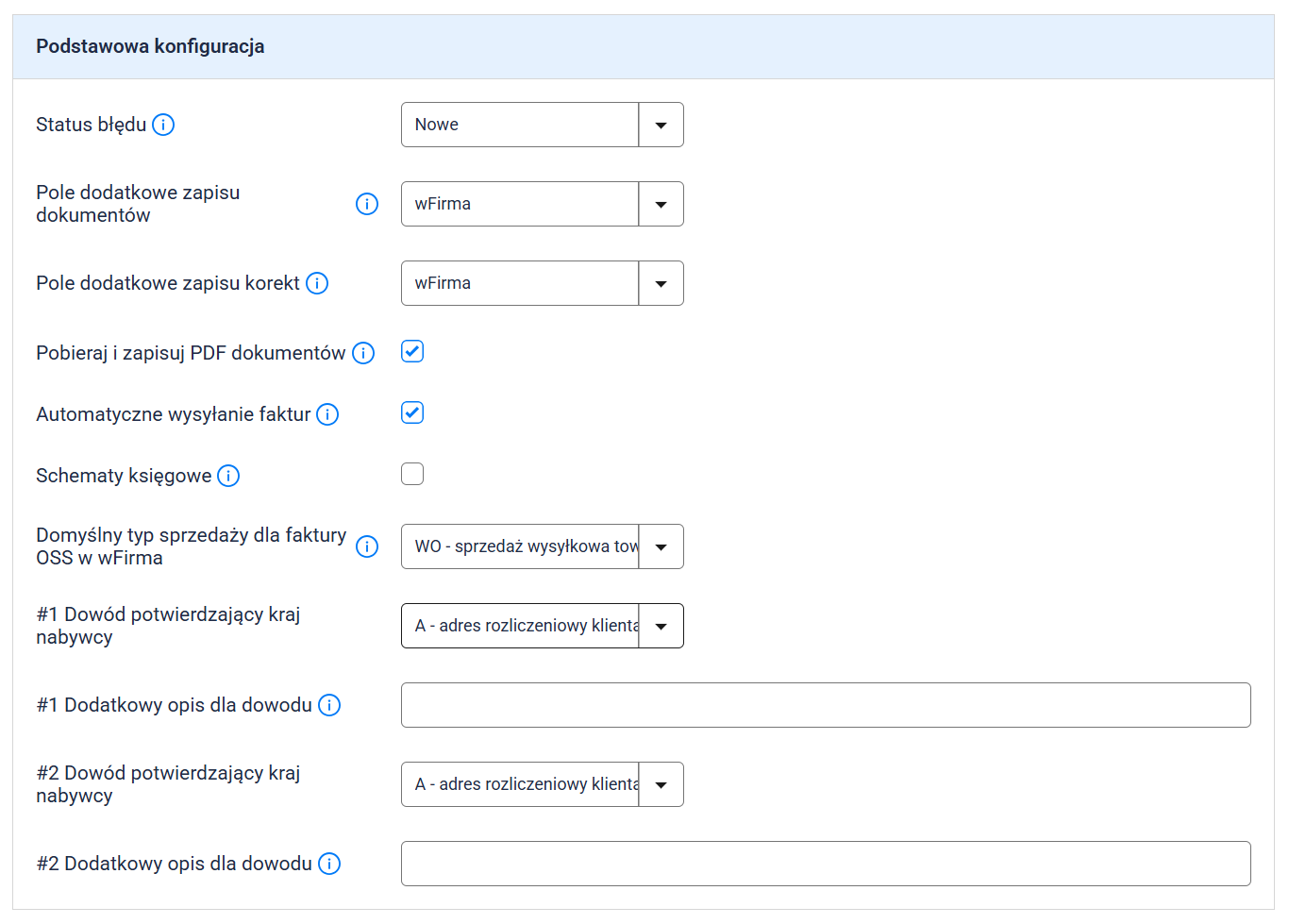1289x924 pixels.
Task: Expand the WO - sprzedaż wysyłkowa dropdown
Action: [542, 546]
